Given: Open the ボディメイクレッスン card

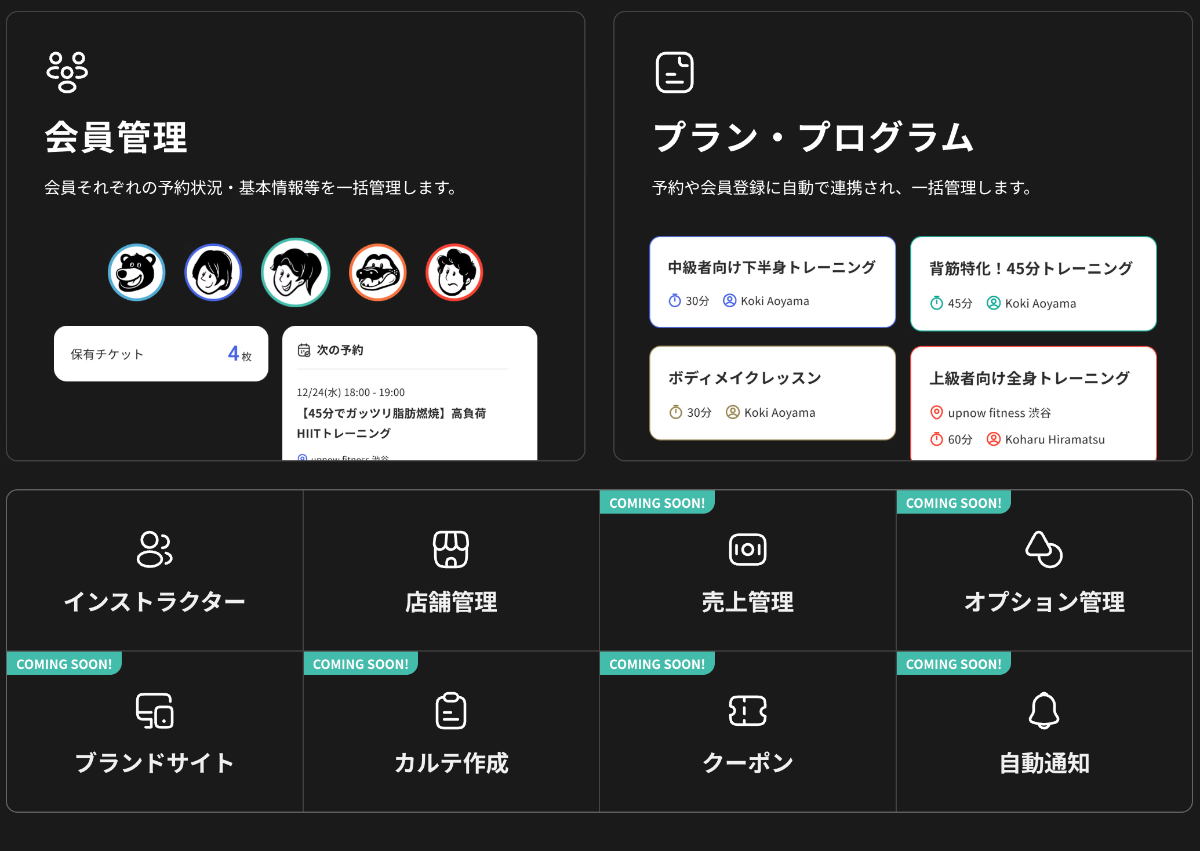Looking at the screenshot, I should coord(773,393).
